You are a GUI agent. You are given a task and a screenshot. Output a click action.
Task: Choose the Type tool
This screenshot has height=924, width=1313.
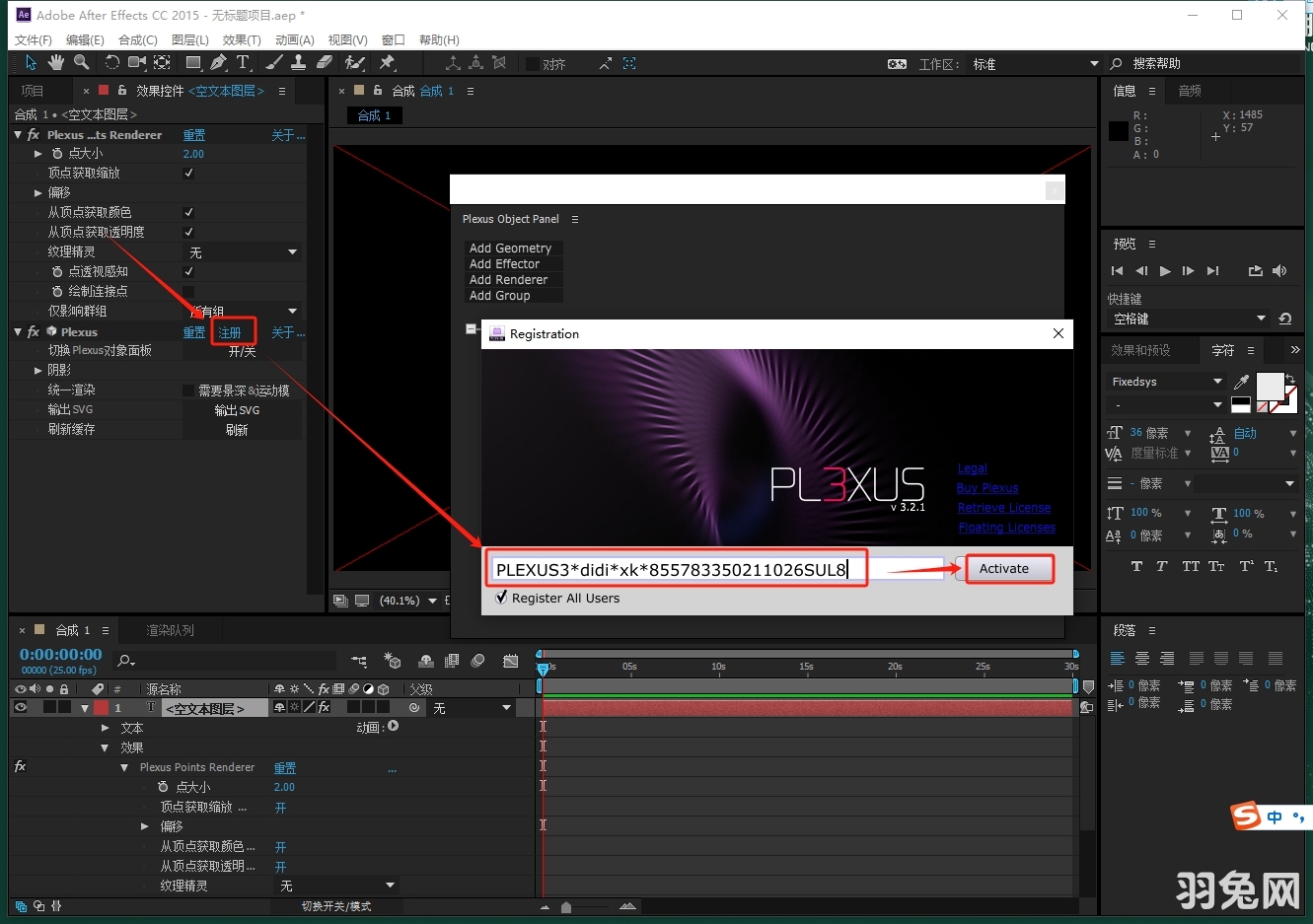(x=243, y=62)
